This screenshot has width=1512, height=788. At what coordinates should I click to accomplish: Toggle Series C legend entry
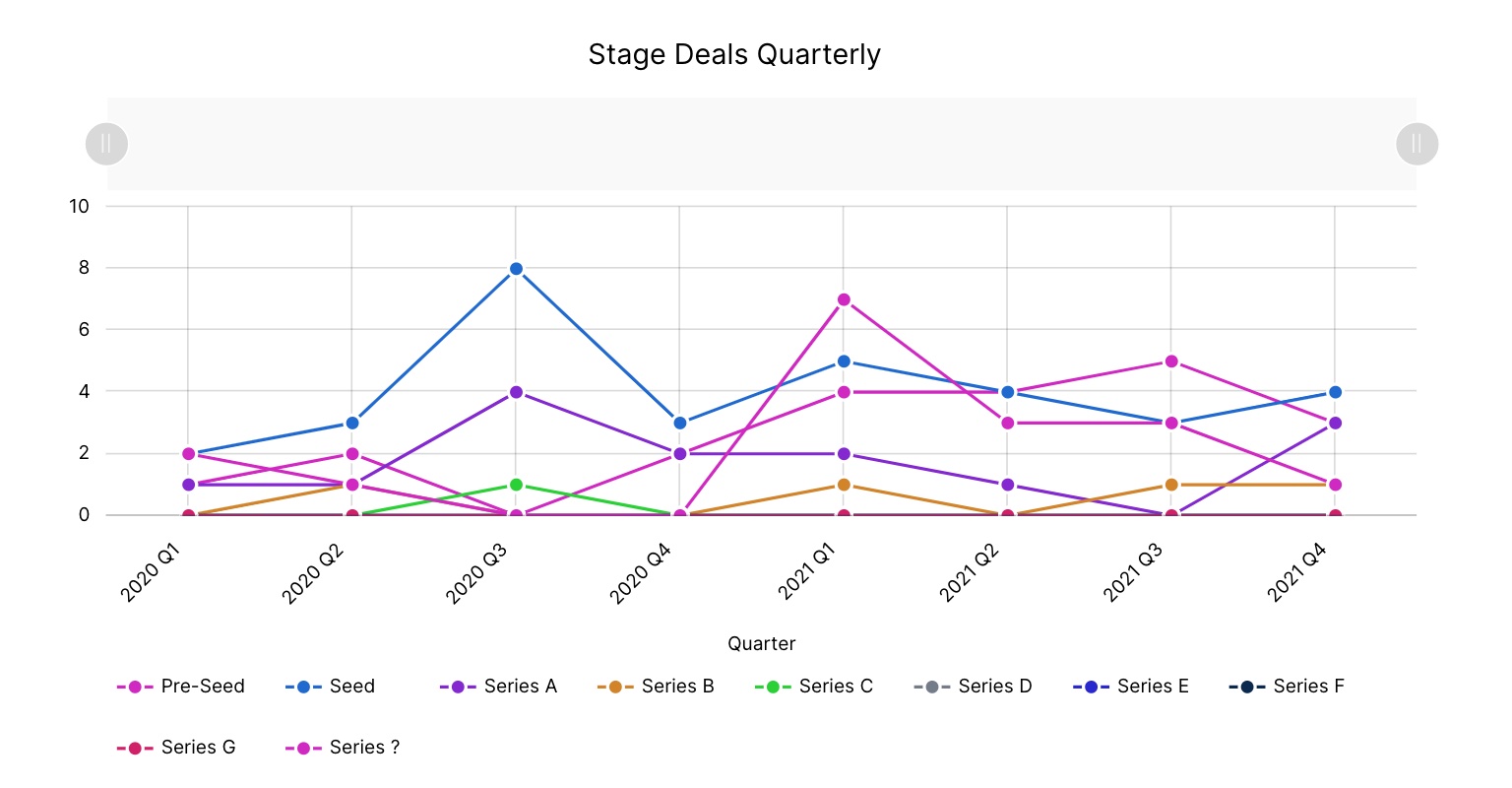(x=814, y=687)
